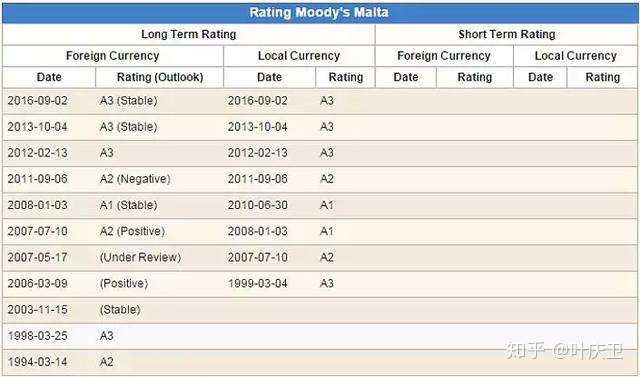Click the Zhihu watermark text

(564, 351)
